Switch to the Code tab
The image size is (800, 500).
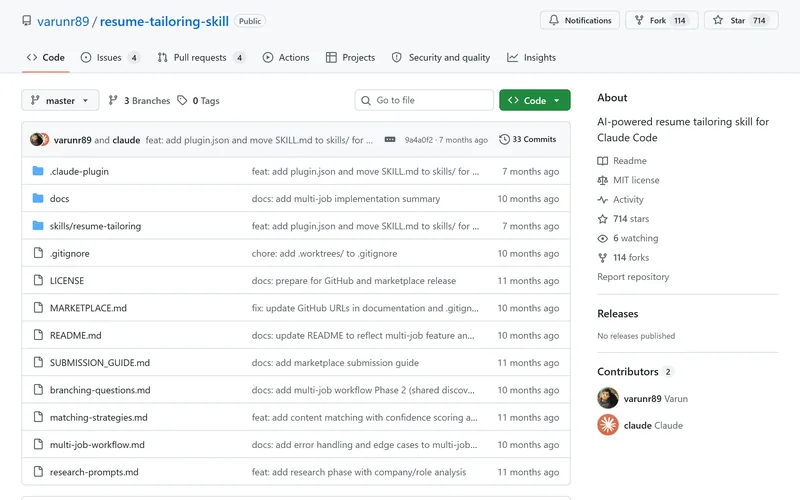[46, 58]
